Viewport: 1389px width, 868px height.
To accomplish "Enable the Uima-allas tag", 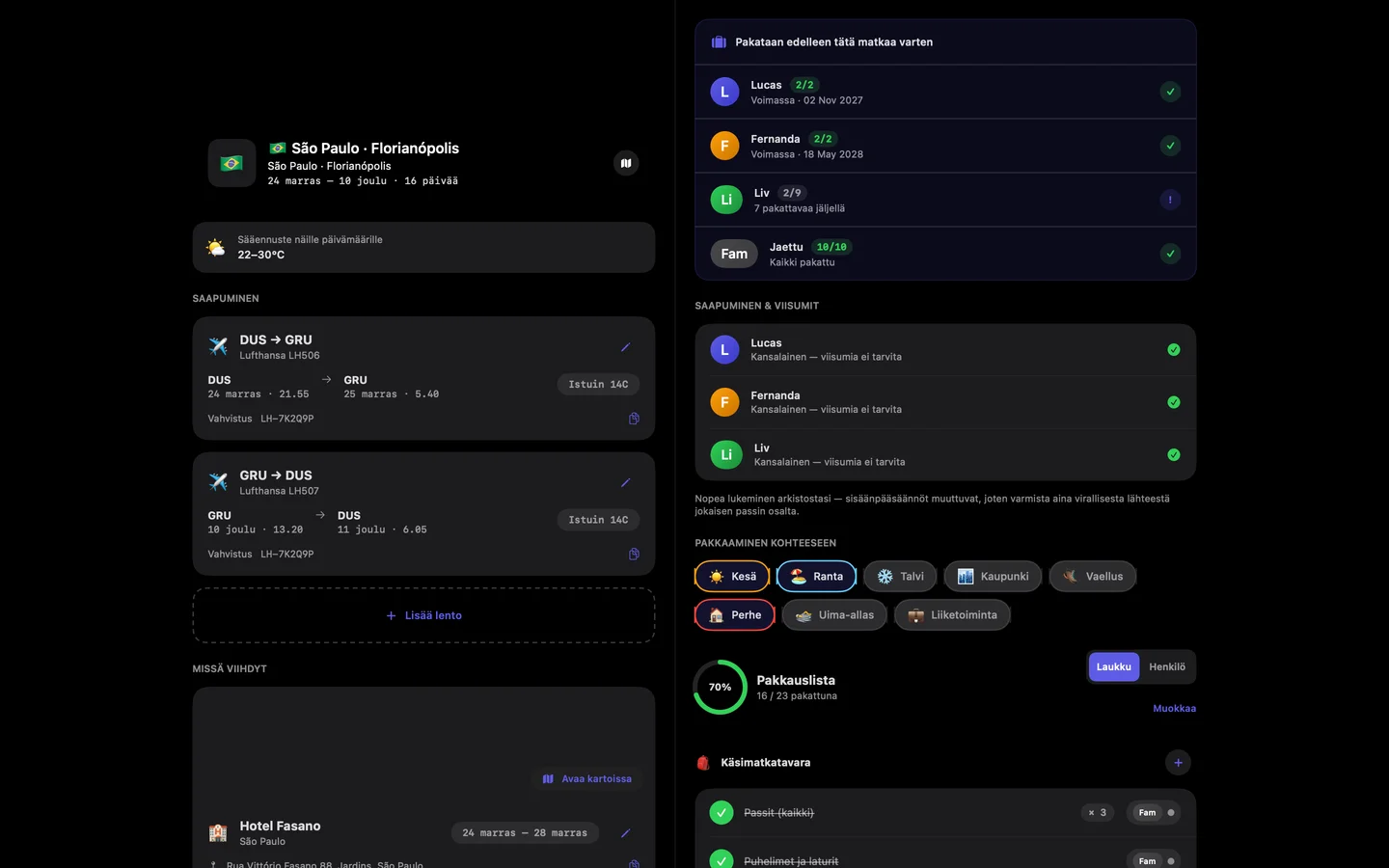I will [834, 615].
